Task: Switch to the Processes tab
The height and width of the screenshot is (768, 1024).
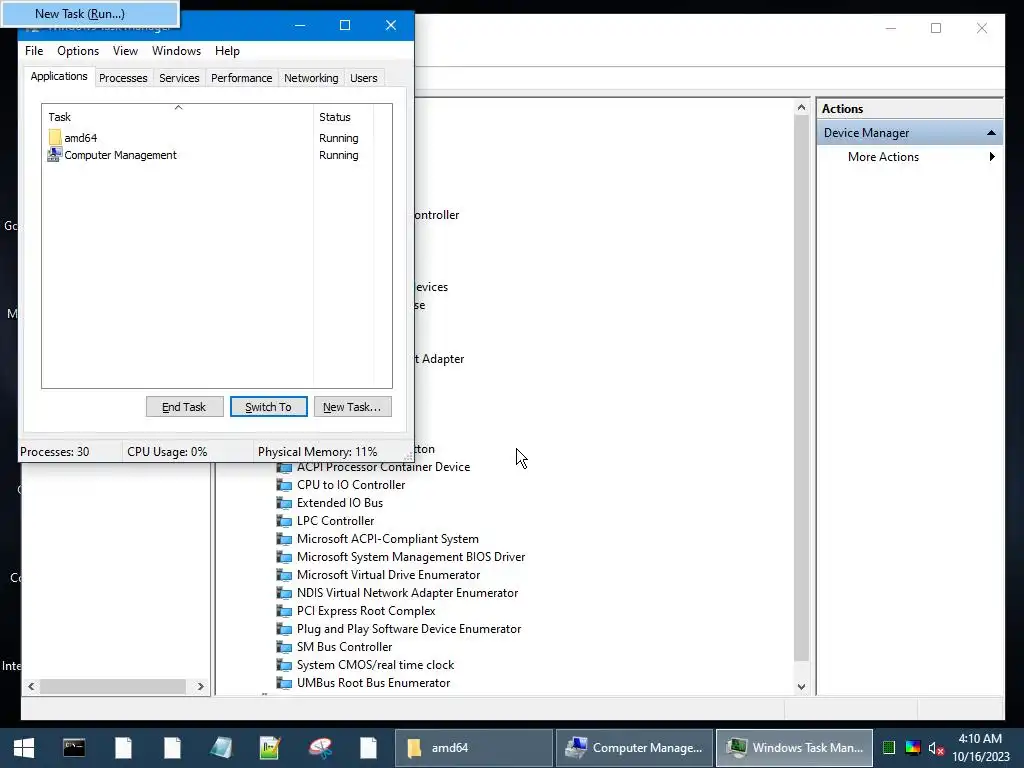Action: coord(123,78)
